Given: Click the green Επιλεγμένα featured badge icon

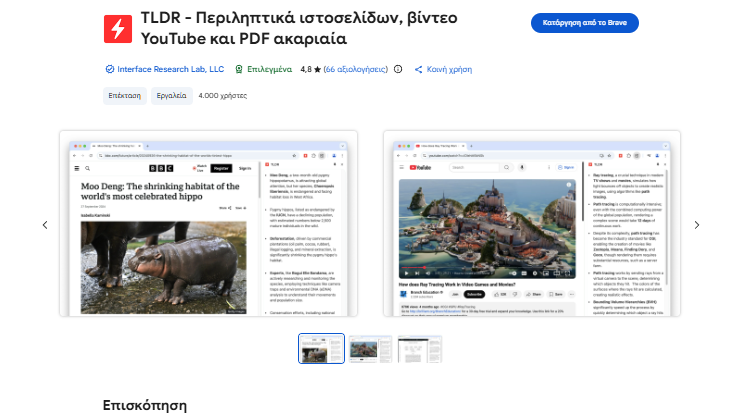Looking at the screenshot, I should 239,69.
